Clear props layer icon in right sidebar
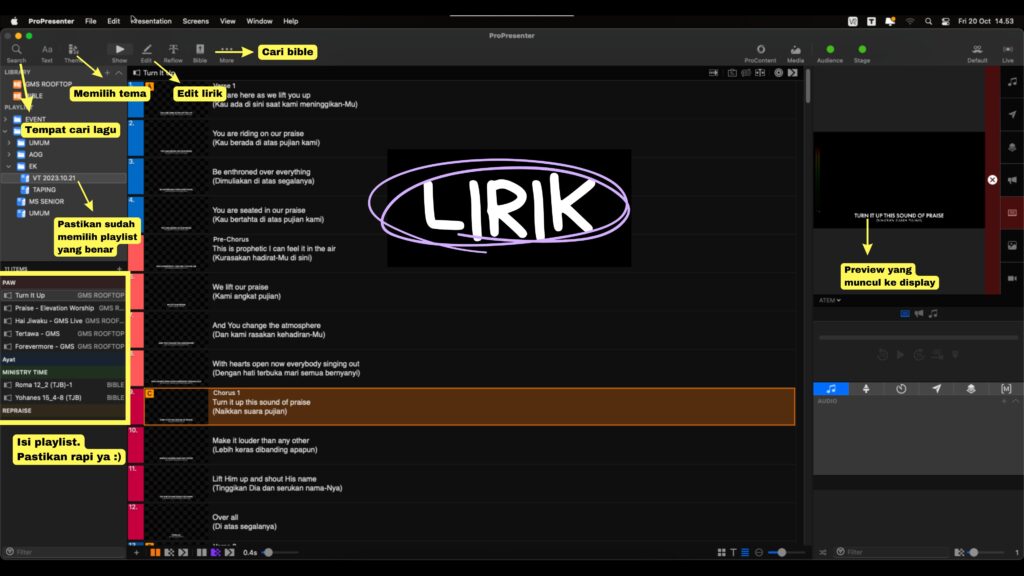This screenshot has height=576, width=1024. click(x=1012, y=148)
